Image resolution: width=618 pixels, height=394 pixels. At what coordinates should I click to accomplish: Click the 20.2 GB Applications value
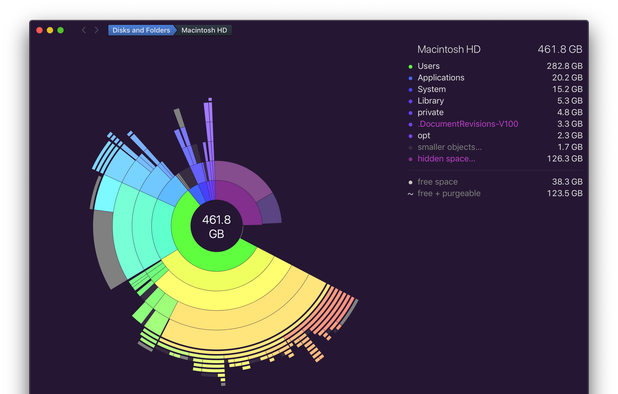pyautogui.click(x=567, y=78)
